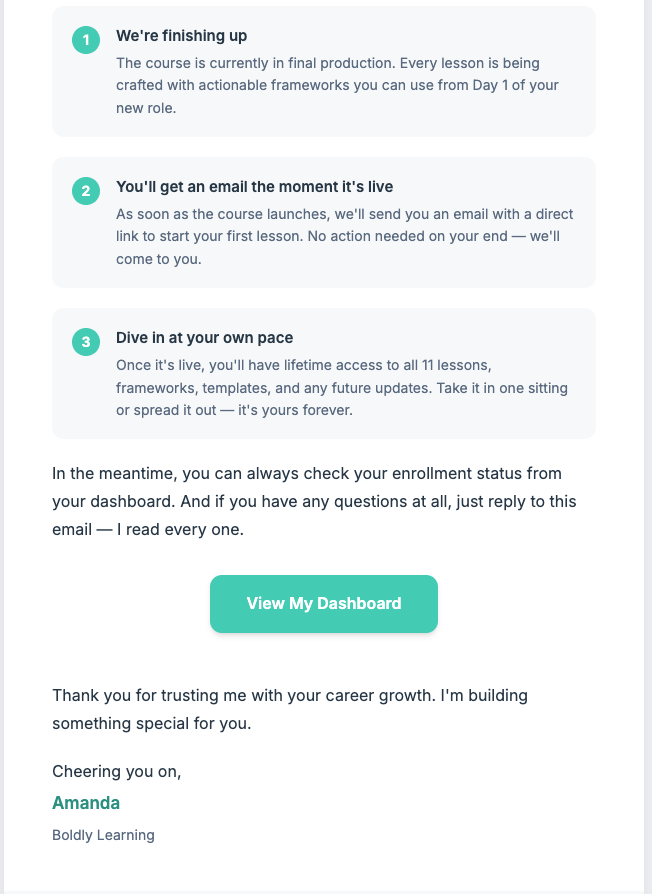The width and height of the screenshot is (652, 894).
Task: Click the badge beside 'Dive in at your own pace'
Action: [x=85, y=342]
